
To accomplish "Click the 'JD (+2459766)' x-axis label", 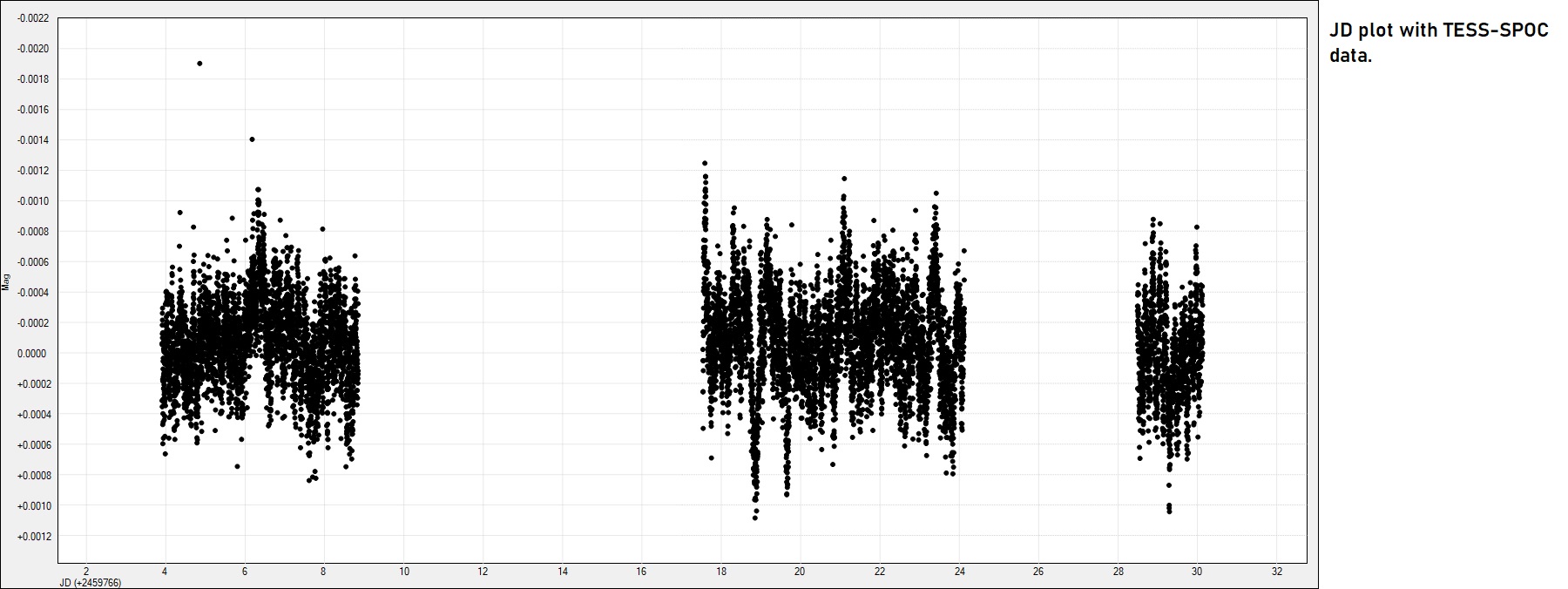I will [90, 583].
